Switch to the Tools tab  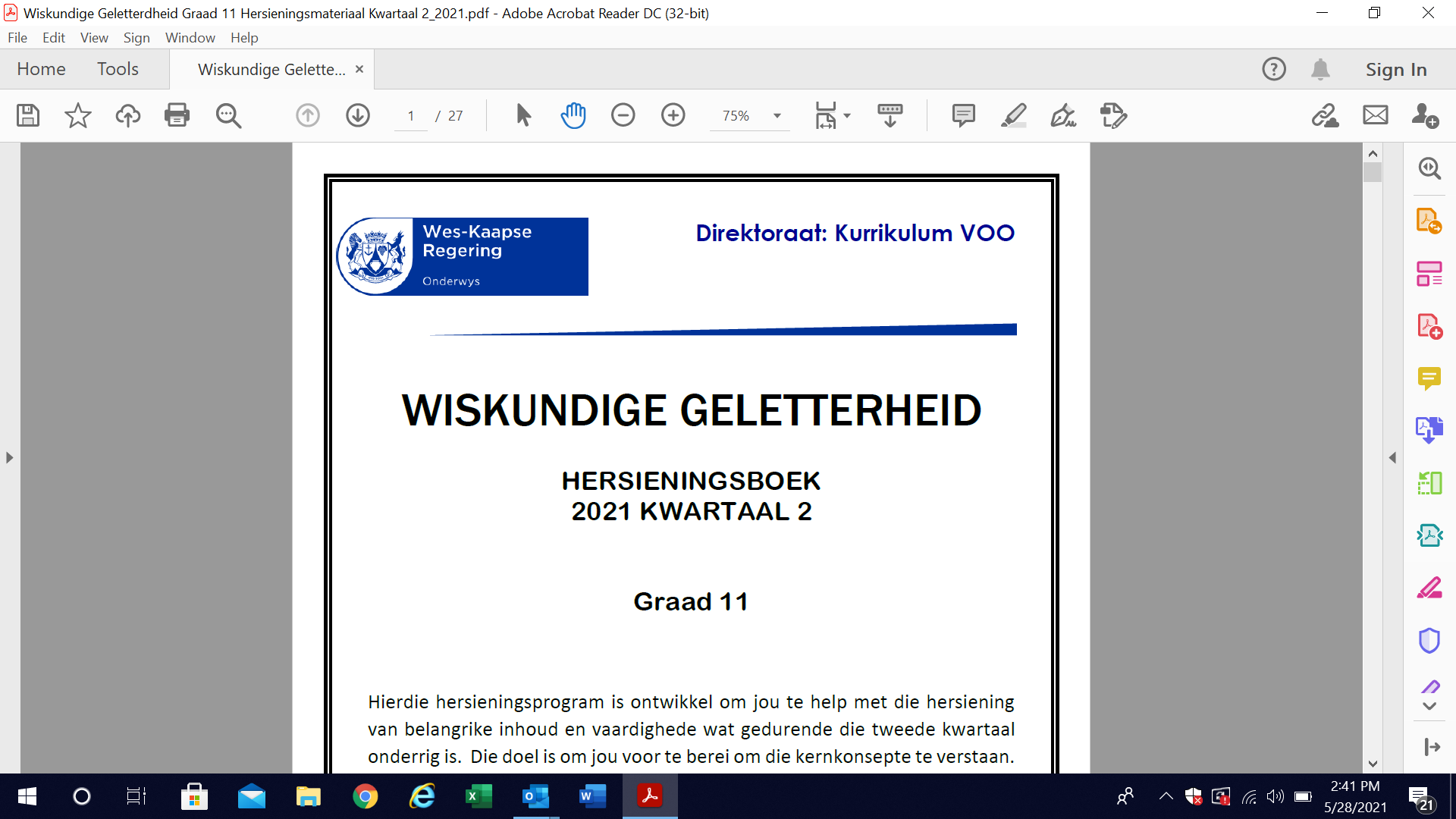click(x=118, y=69)
